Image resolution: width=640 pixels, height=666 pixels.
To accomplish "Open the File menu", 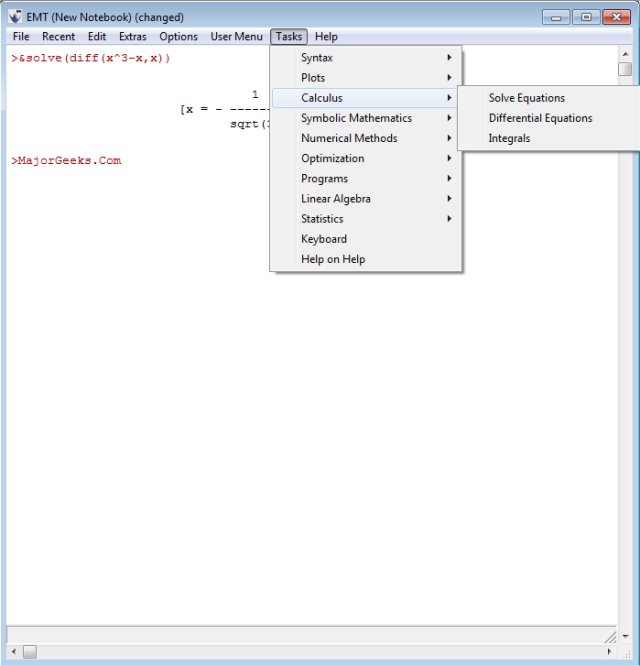I will pyautogui.click(x=21, y=37).
